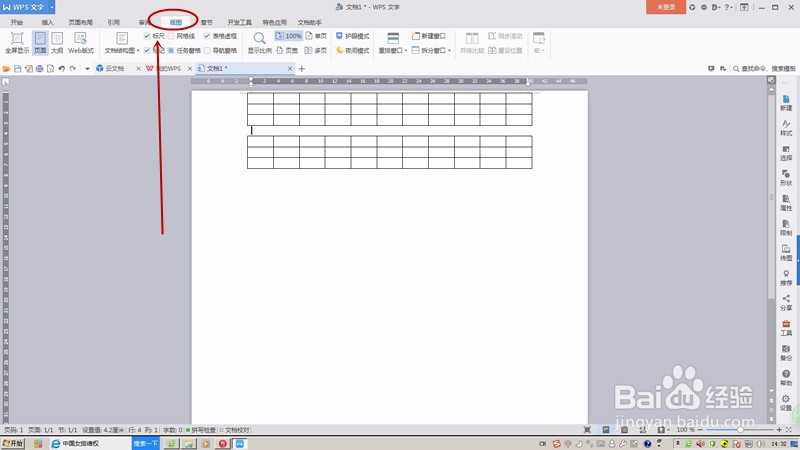The image size is (800, 450).
Task: Click the Undo arrow icon
Action: [62, 68]
